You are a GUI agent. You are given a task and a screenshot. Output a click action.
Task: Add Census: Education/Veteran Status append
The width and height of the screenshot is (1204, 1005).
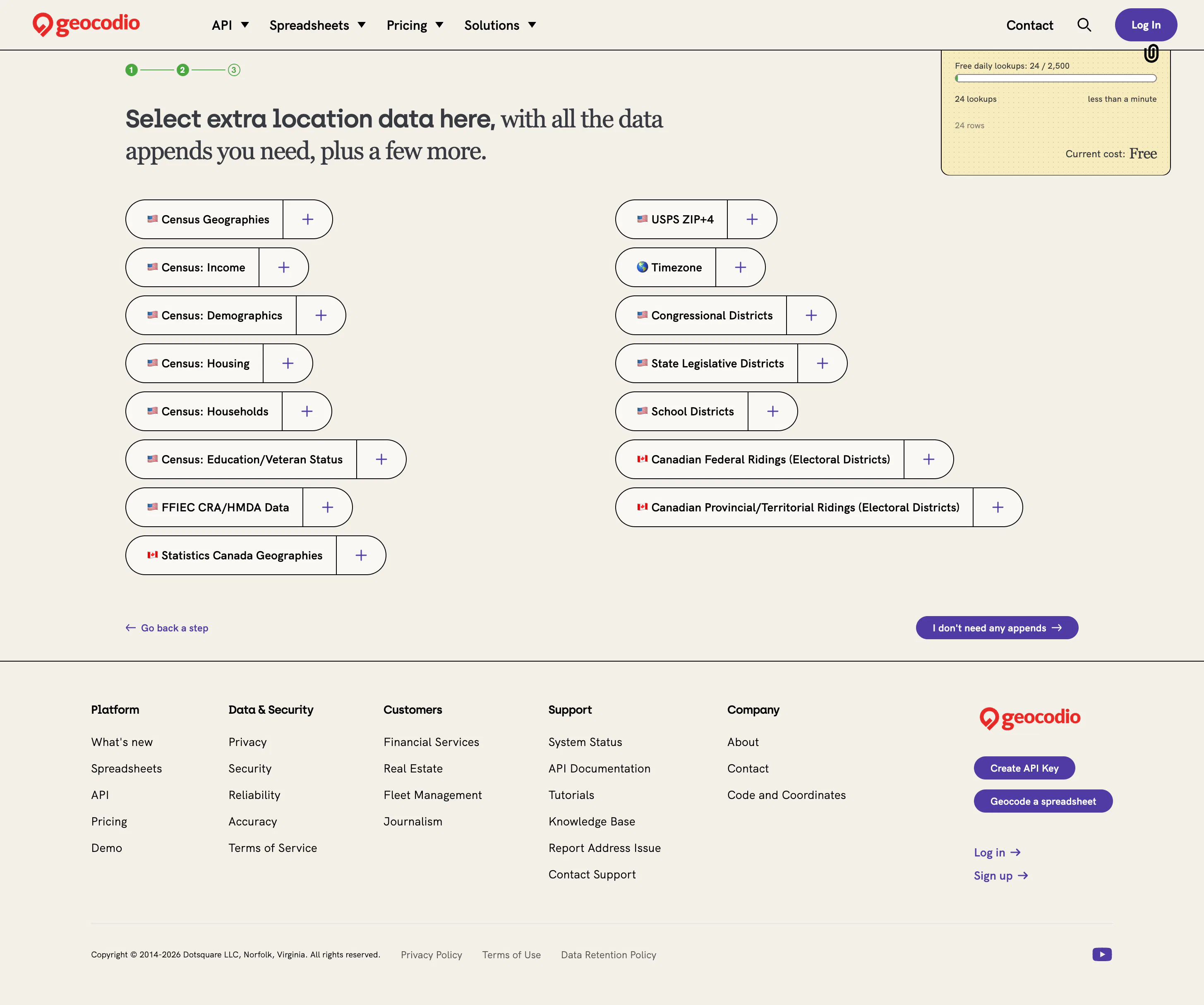point(381,459)
